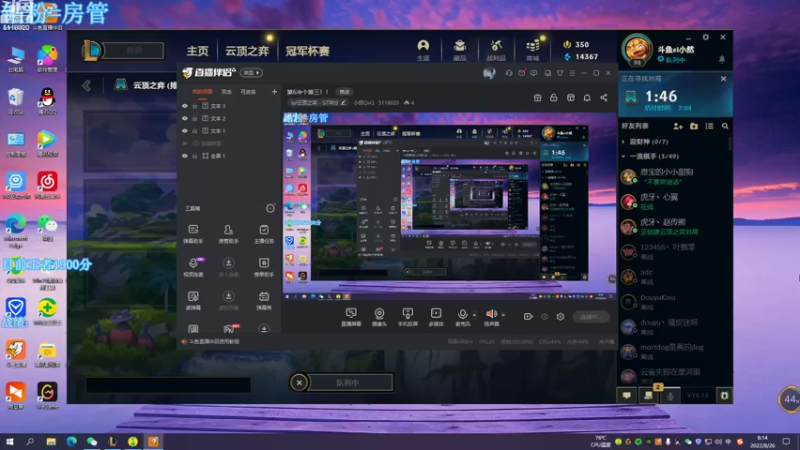This screenshot has width=800, height=450.
Task: Toggle visibility of 文本 1 layer
Action: point(185,131)
